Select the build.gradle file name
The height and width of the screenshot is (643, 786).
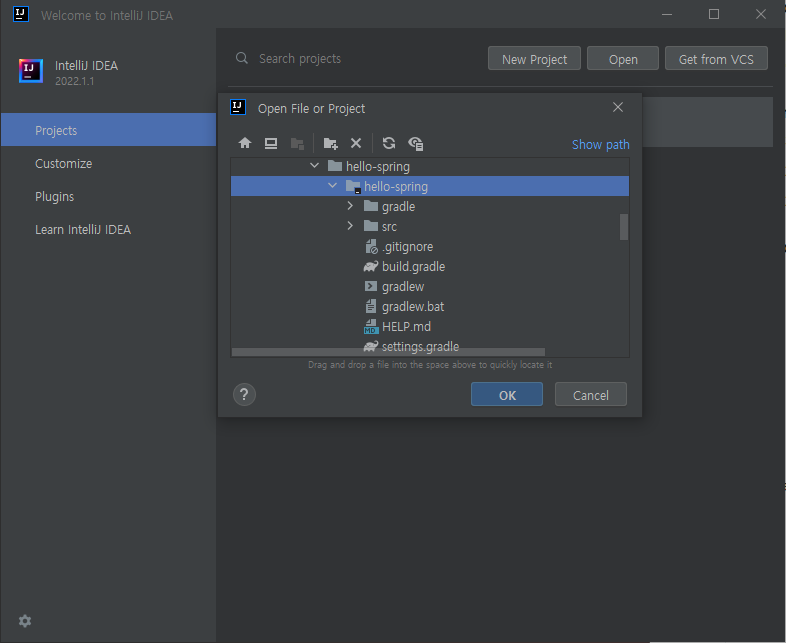(x=414, y=267)
